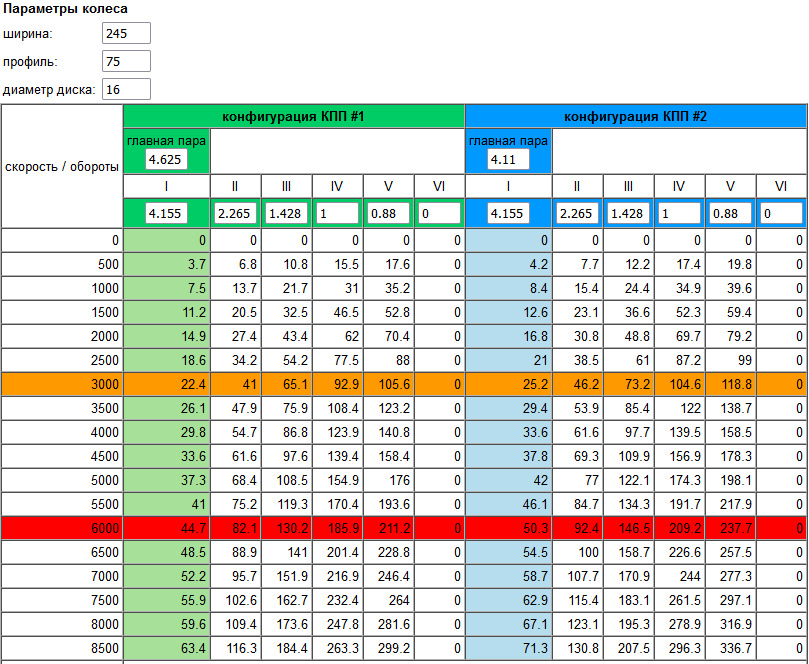Click the конфигурация КПП #1 green header
Image resolution: width=809 pixels, height=664 pixels.
point(294,116)
